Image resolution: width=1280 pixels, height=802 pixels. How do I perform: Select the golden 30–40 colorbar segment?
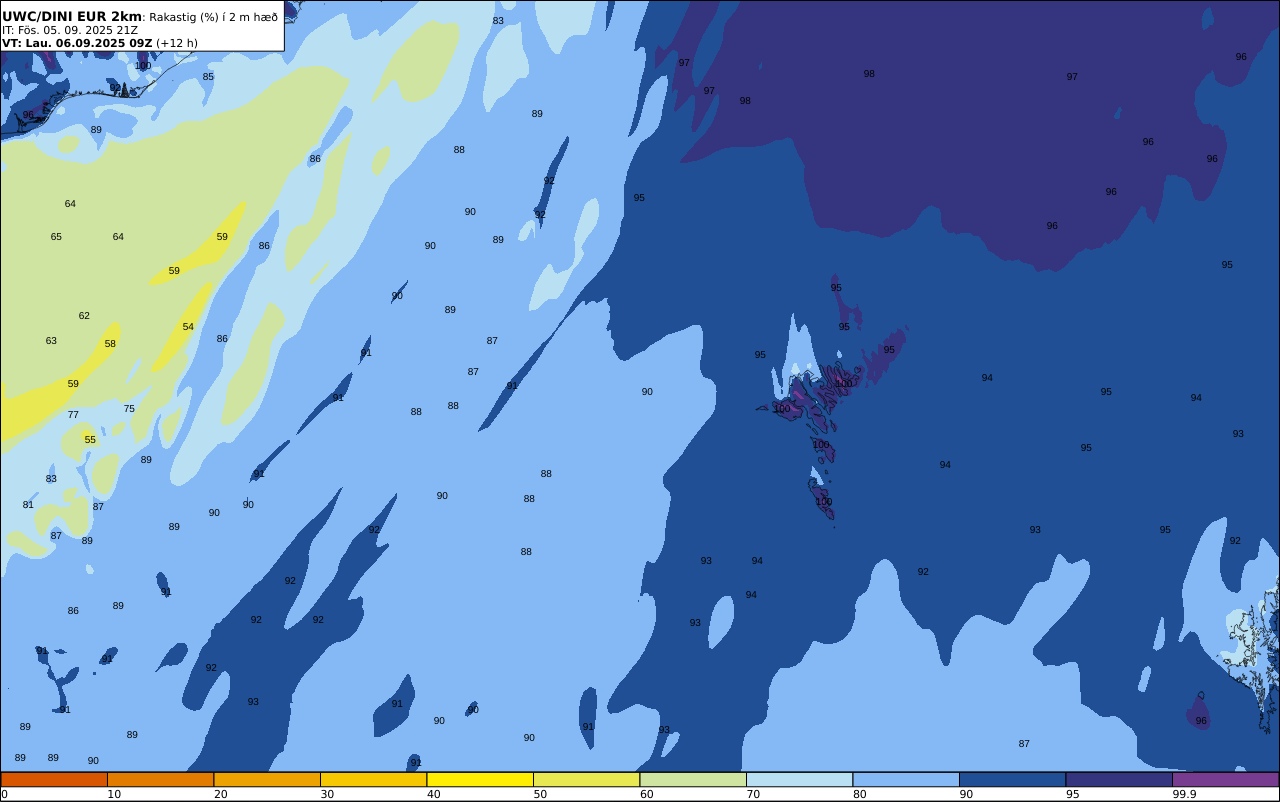coord(373,779)
